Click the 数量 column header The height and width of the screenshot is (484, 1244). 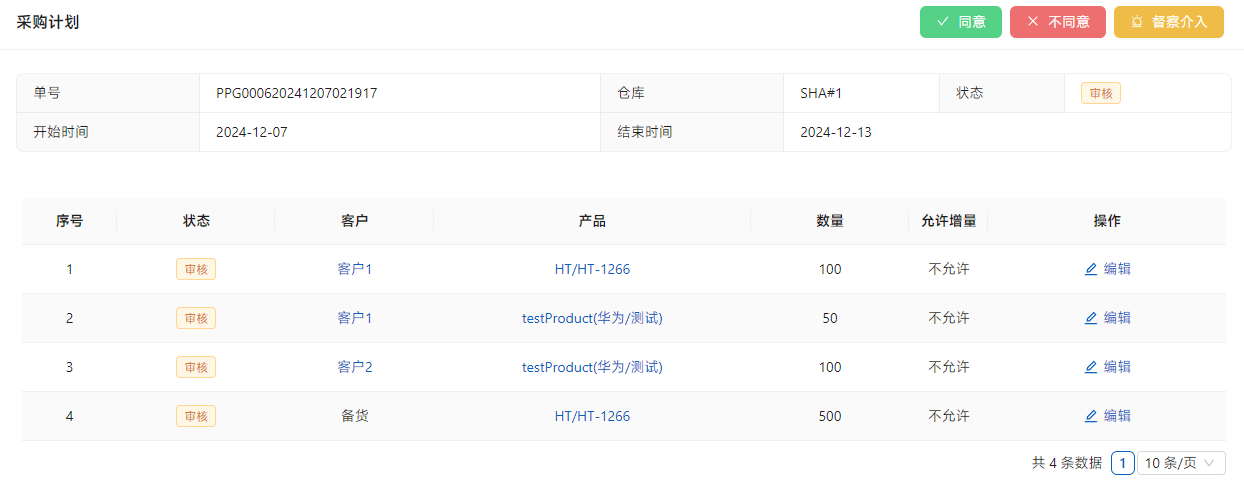(x=830, y=221)
